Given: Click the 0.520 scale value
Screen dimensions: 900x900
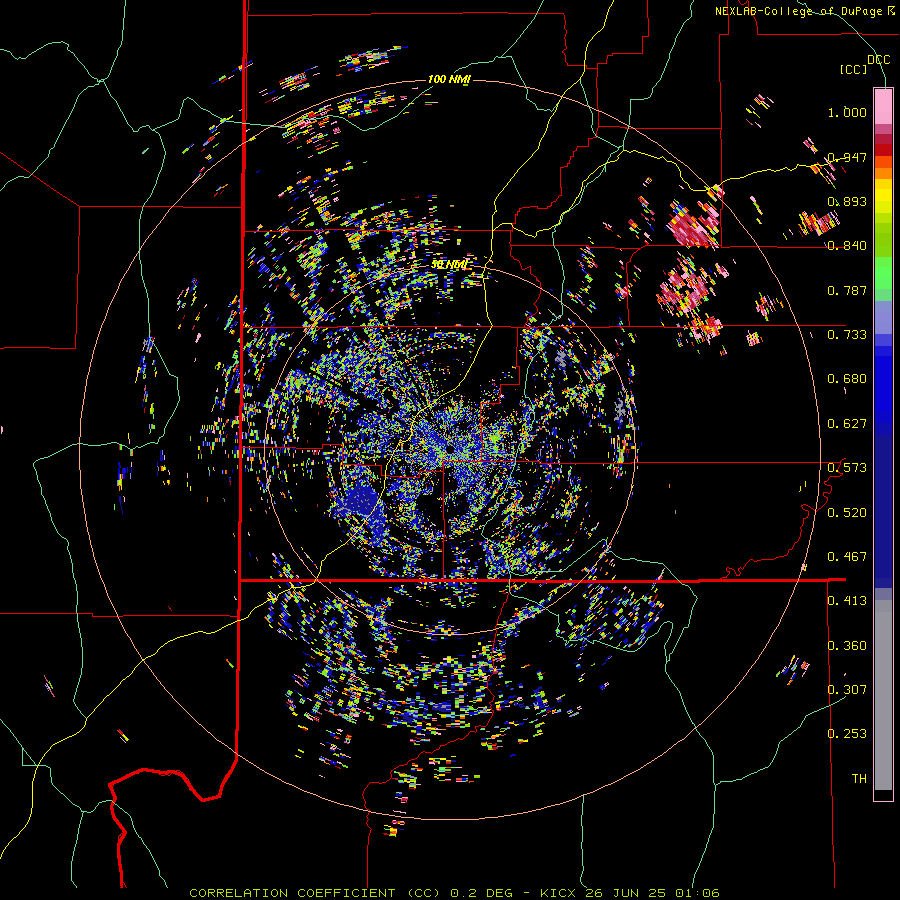Looking at the screenshot, I should [847, 513].
